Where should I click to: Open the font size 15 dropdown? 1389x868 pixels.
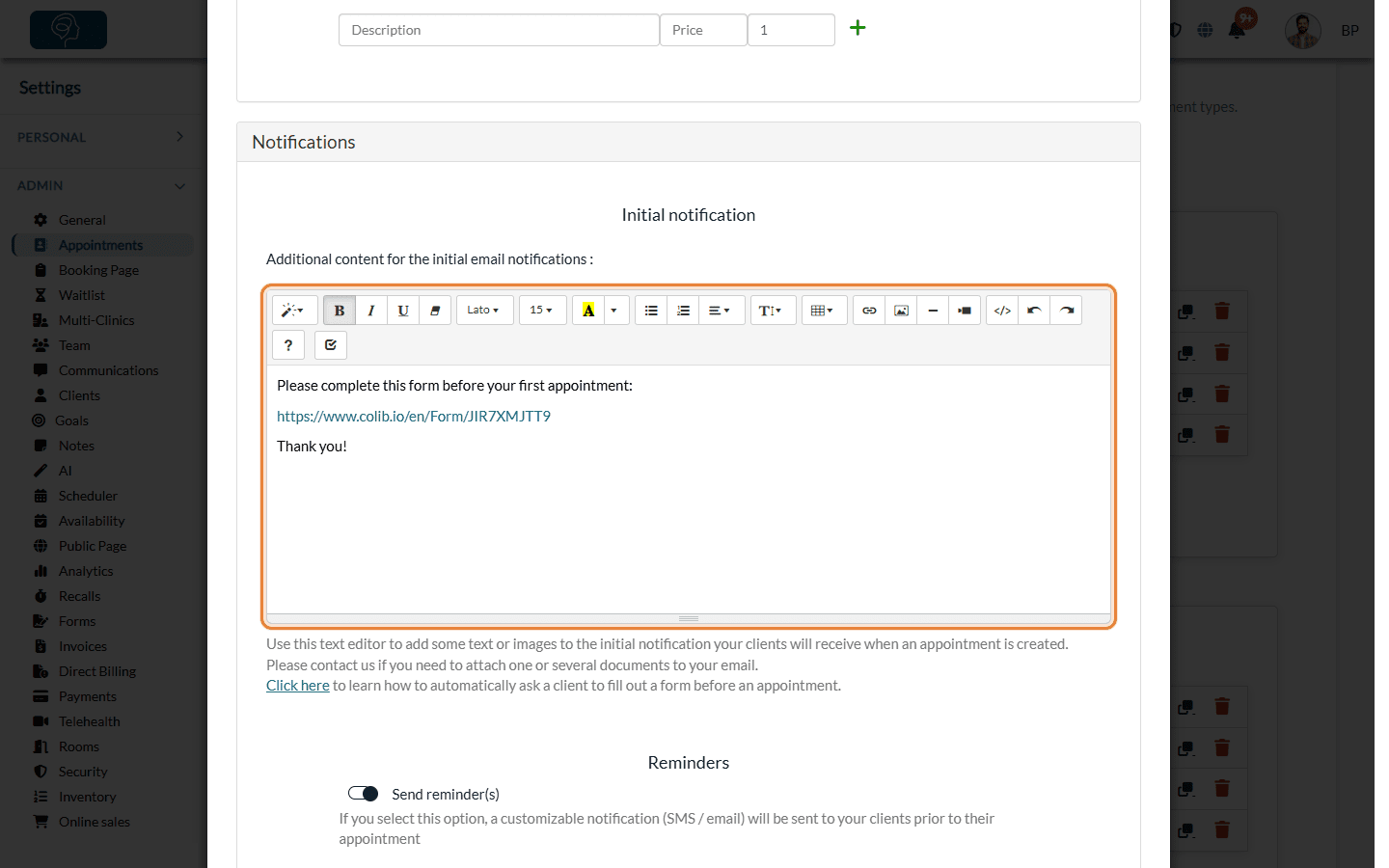(x=541, y=311)
